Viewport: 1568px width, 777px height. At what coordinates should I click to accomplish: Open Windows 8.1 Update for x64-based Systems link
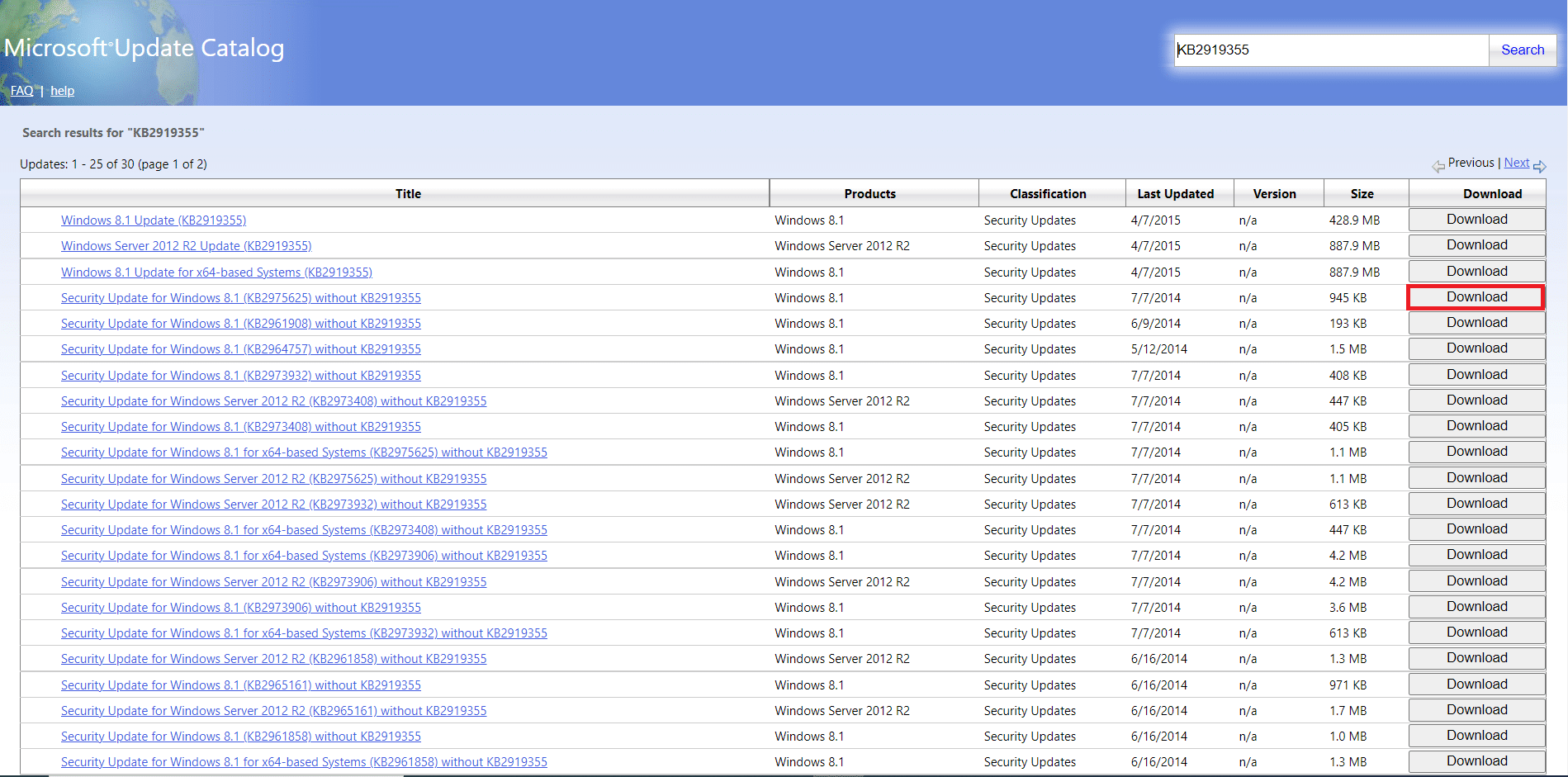pyautogui.click(x=216, y=272)
